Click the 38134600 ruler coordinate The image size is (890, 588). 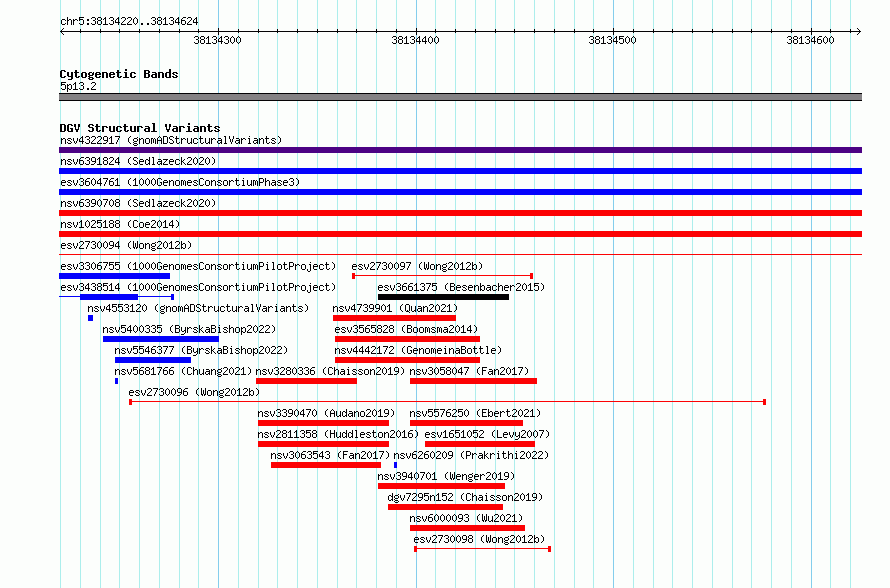[x=811, y=40]
